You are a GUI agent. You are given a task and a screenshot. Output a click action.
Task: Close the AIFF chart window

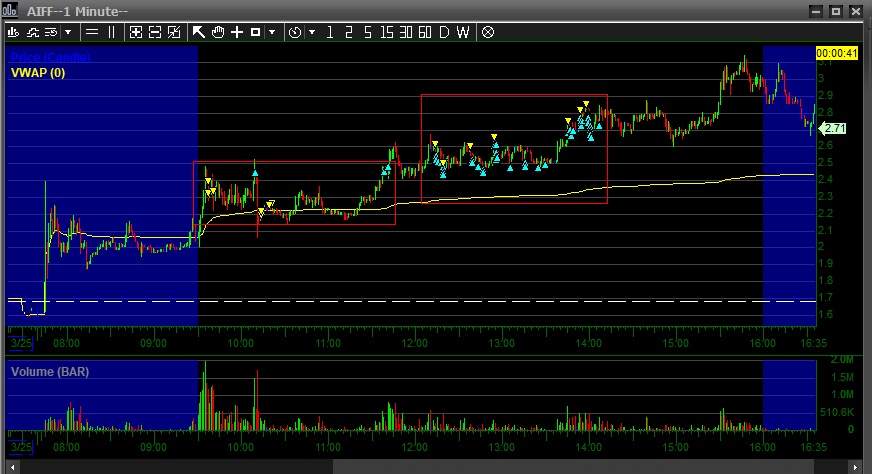point(856,11)
